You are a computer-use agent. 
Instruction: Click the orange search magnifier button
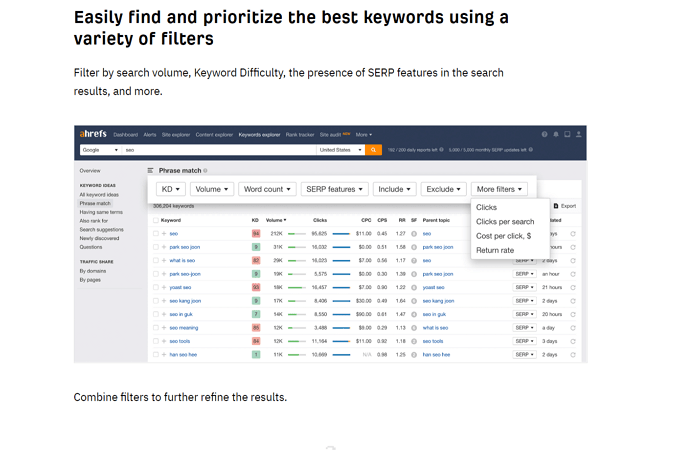373,150
